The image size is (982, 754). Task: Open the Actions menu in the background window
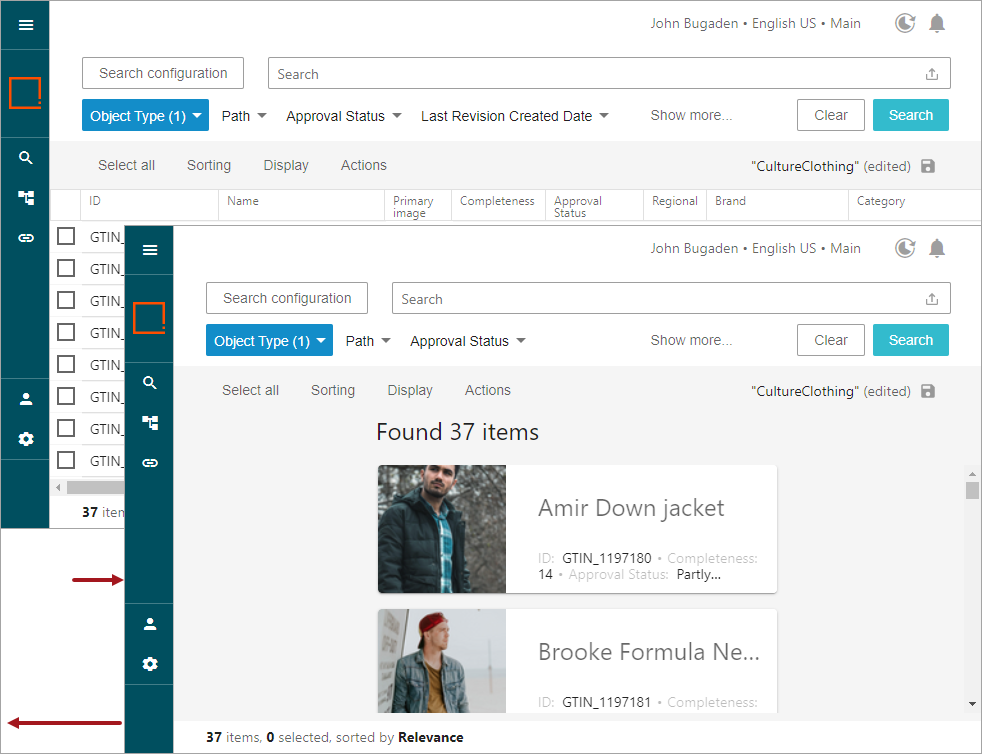(363, 165)
